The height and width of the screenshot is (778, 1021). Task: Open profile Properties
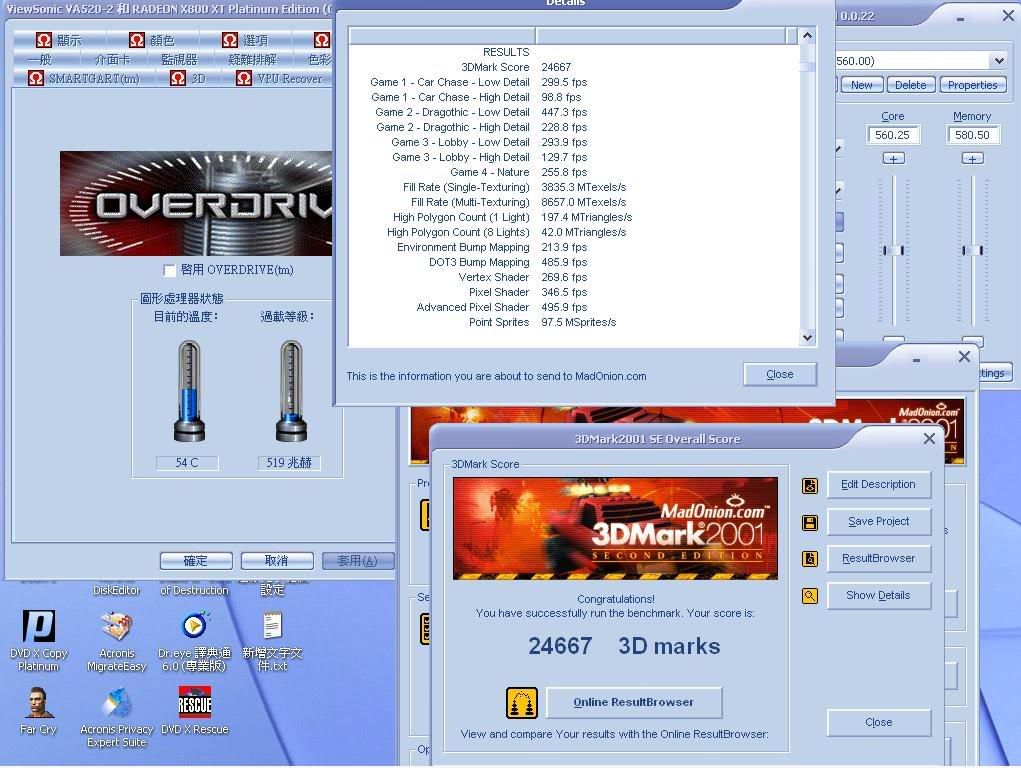coord(973,85)
